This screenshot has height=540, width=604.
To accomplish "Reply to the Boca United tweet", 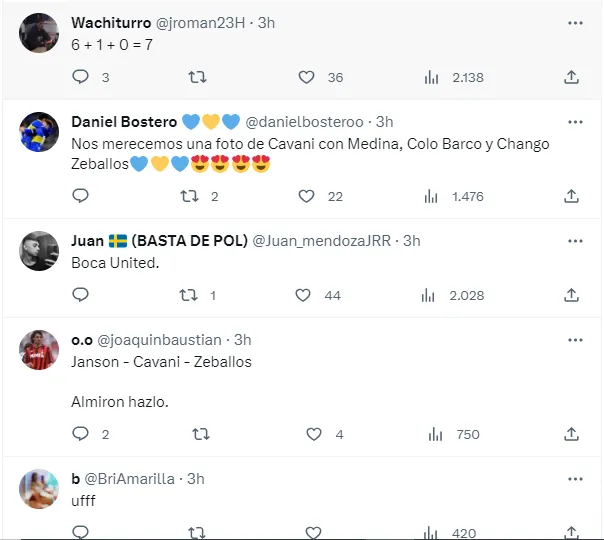I will (81, 295).
